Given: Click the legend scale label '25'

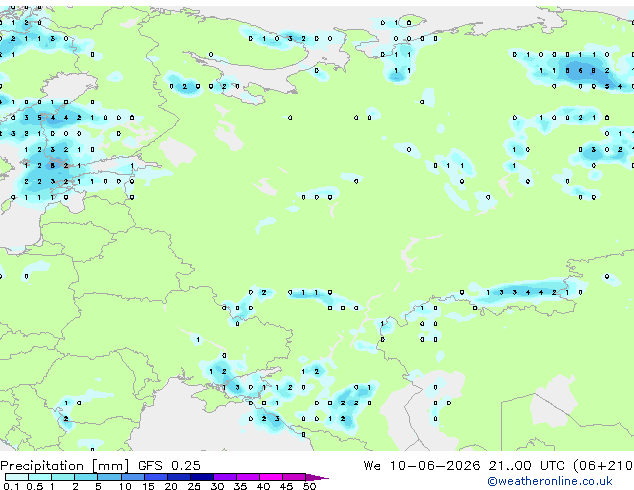Looking at the screenshot, I should 194,486.
